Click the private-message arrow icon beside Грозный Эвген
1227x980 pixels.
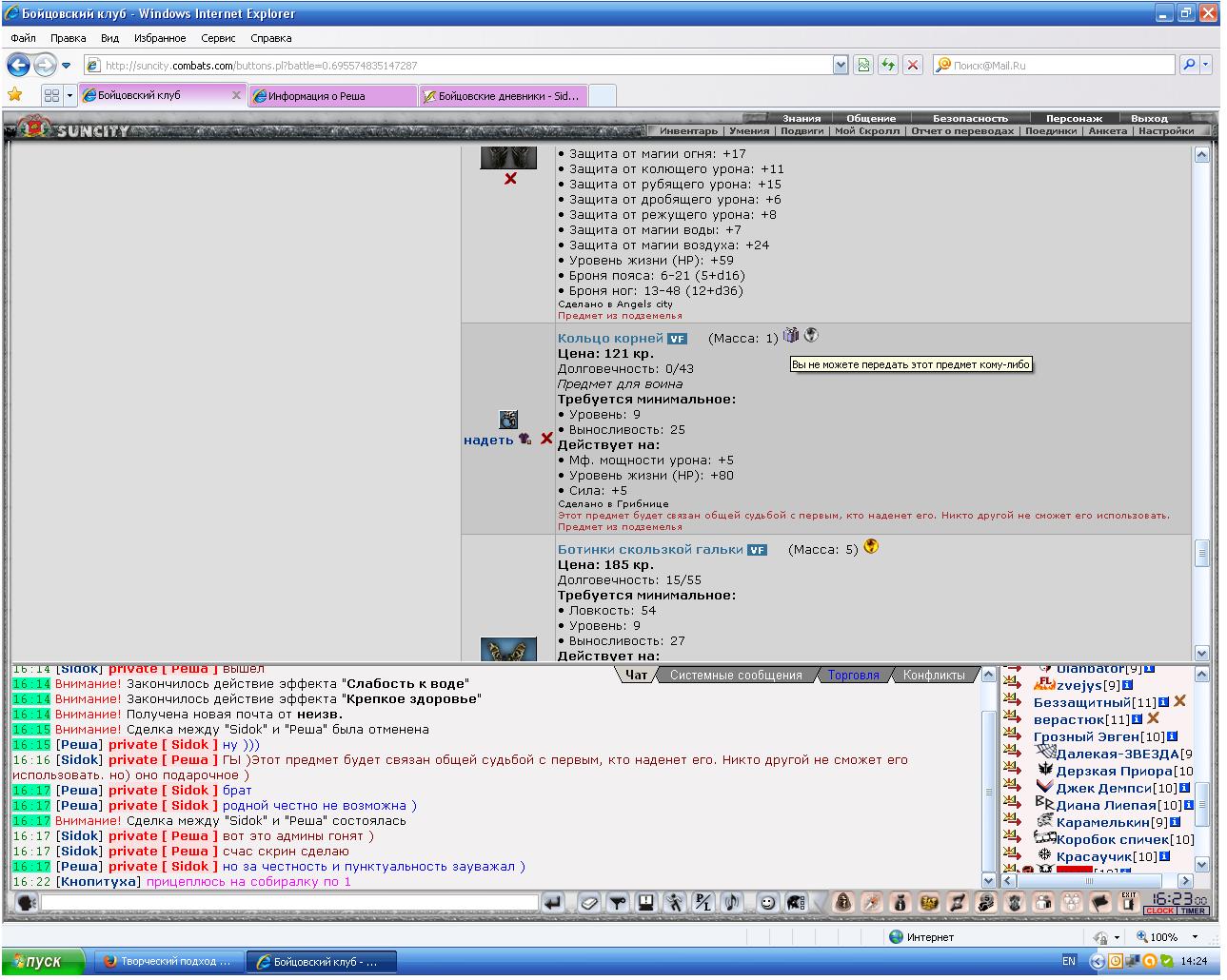1012,736
